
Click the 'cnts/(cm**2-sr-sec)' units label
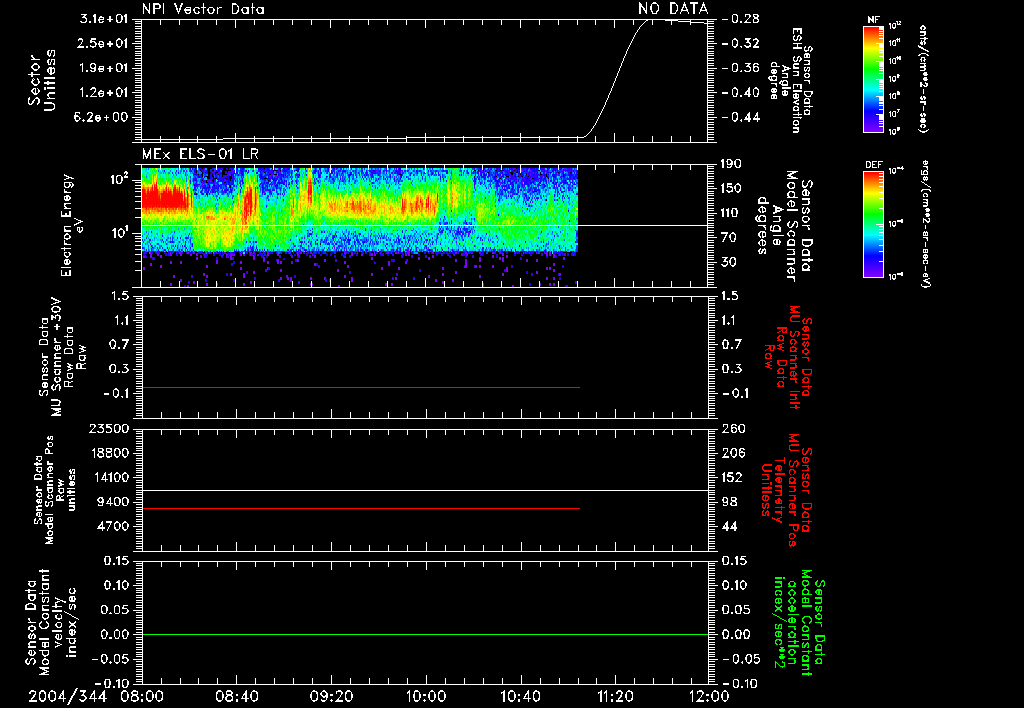[923, 78]
